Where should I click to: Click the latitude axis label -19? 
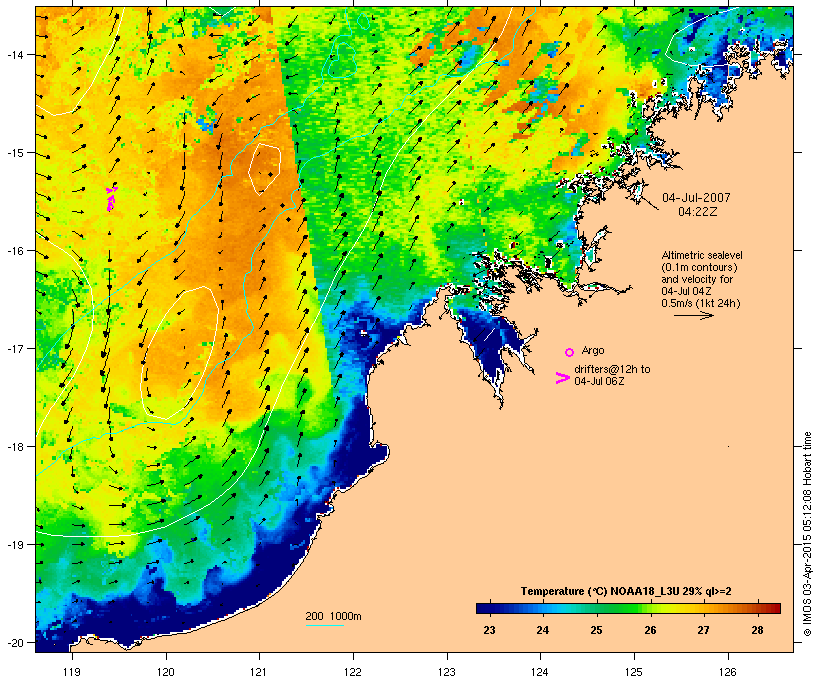15,545
